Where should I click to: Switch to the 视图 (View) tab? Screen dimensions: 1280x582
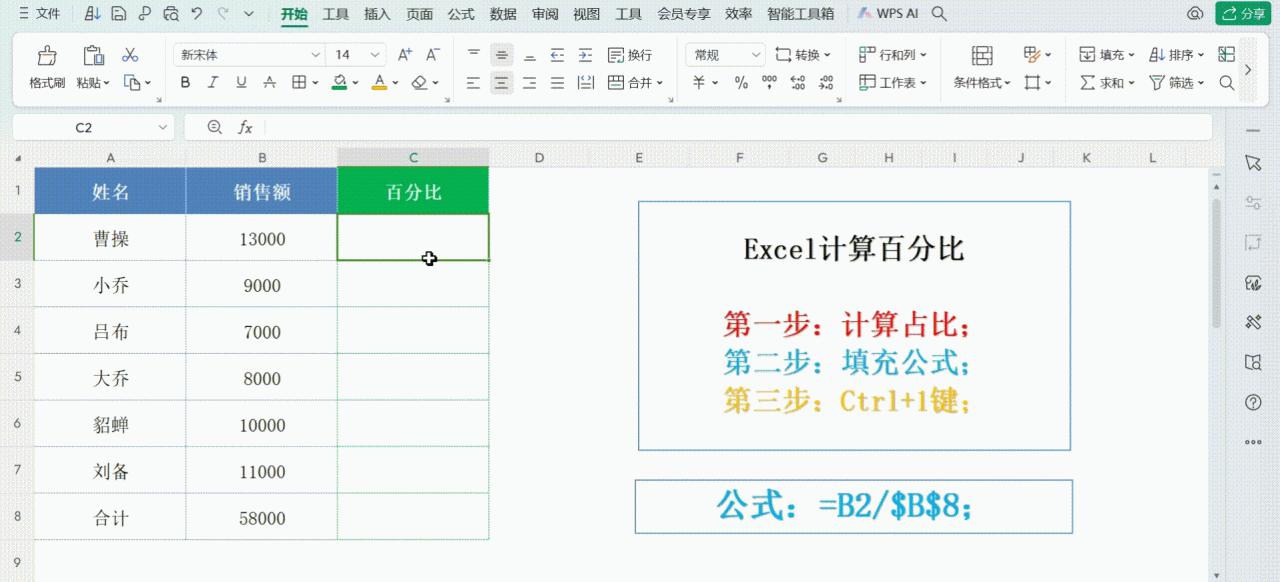click(587, 14)
